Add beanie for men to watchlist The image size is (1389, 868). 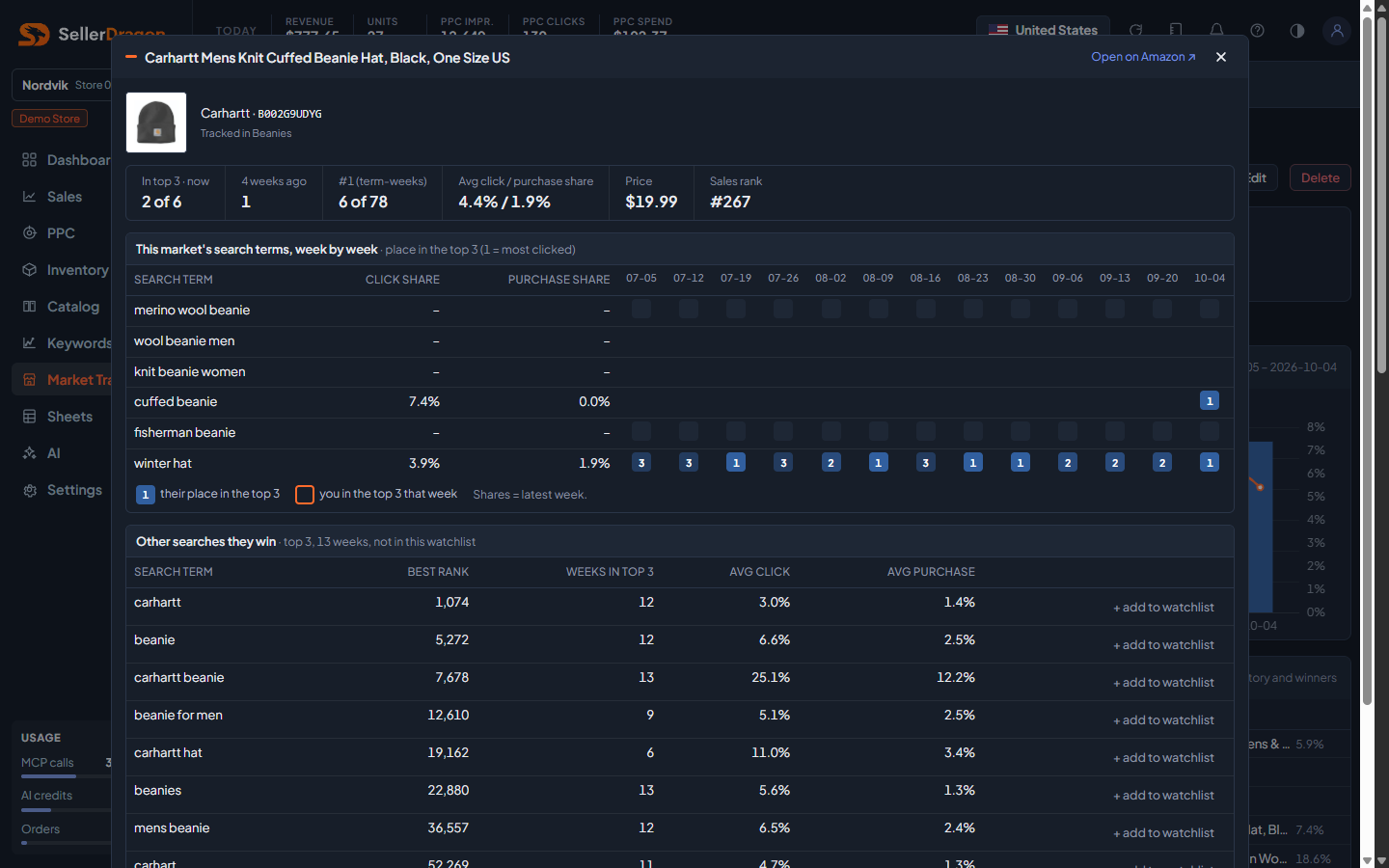[1163, 720]
